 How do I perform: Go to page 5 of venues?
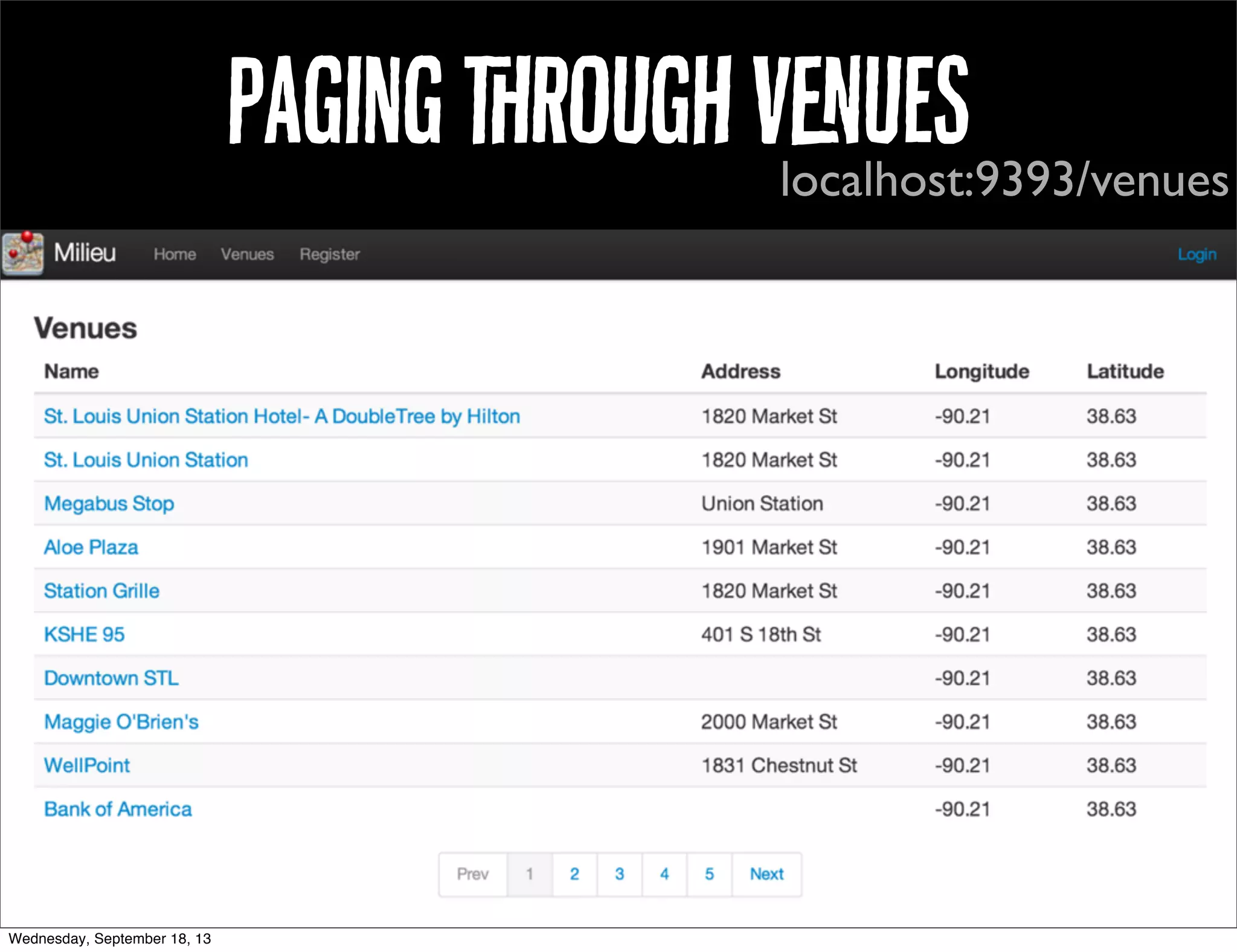tap(709, 874)
